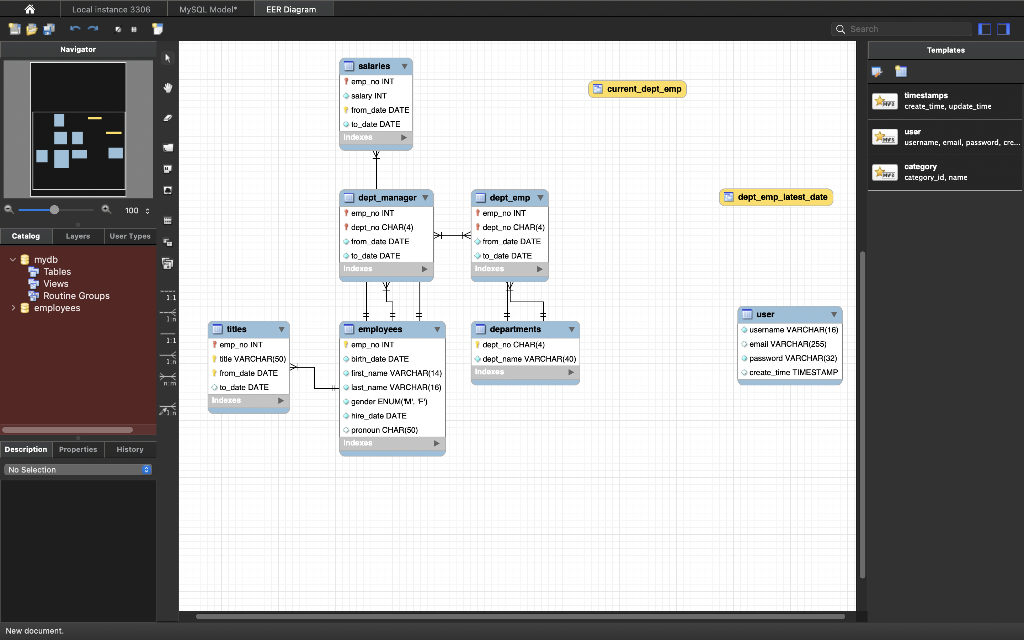1024x640 pixels.
Task: Click the Home screen icon
Action: click(30, 9)
